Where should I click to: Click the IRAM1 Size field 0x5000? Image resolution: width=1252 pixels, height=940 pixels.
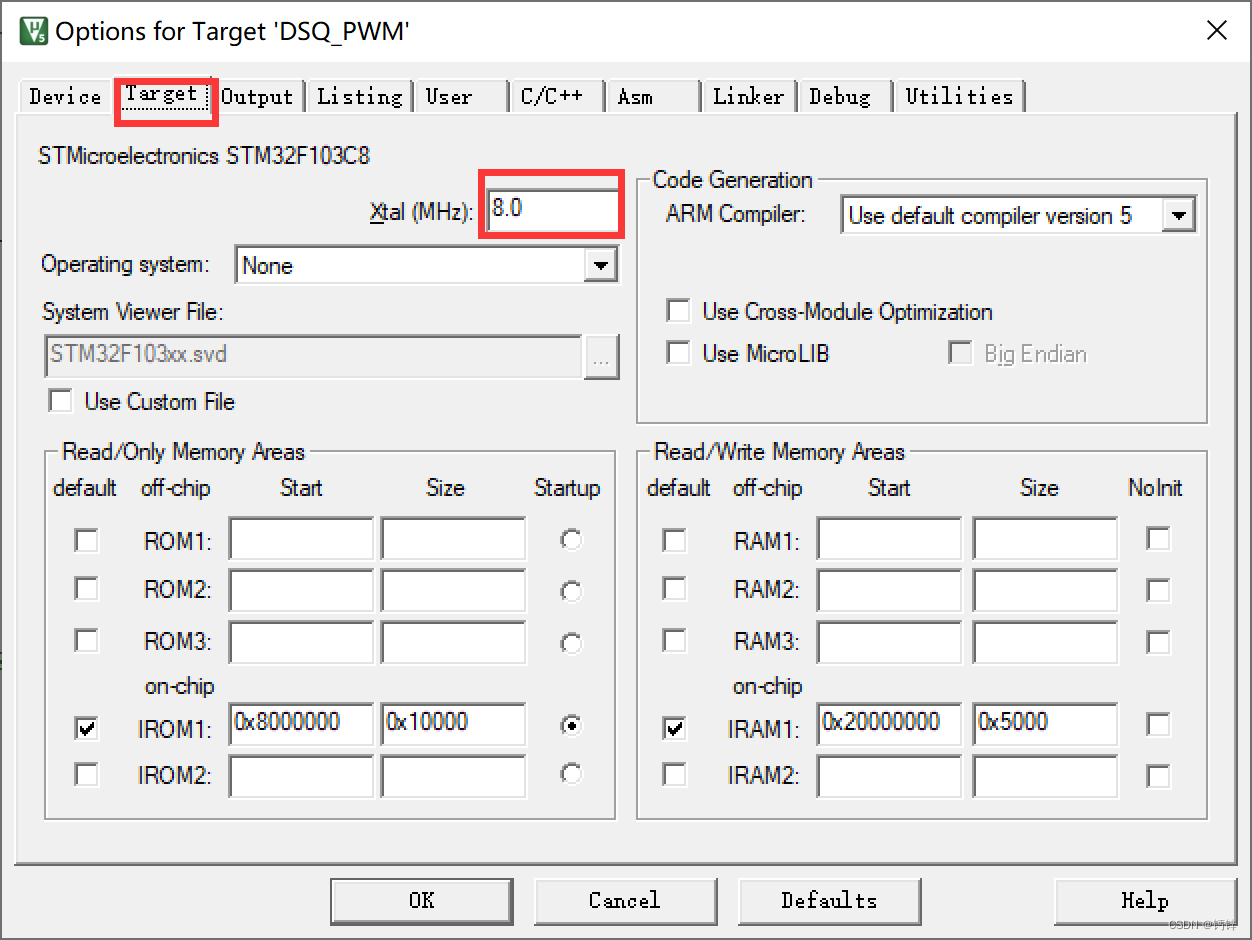1045,725
